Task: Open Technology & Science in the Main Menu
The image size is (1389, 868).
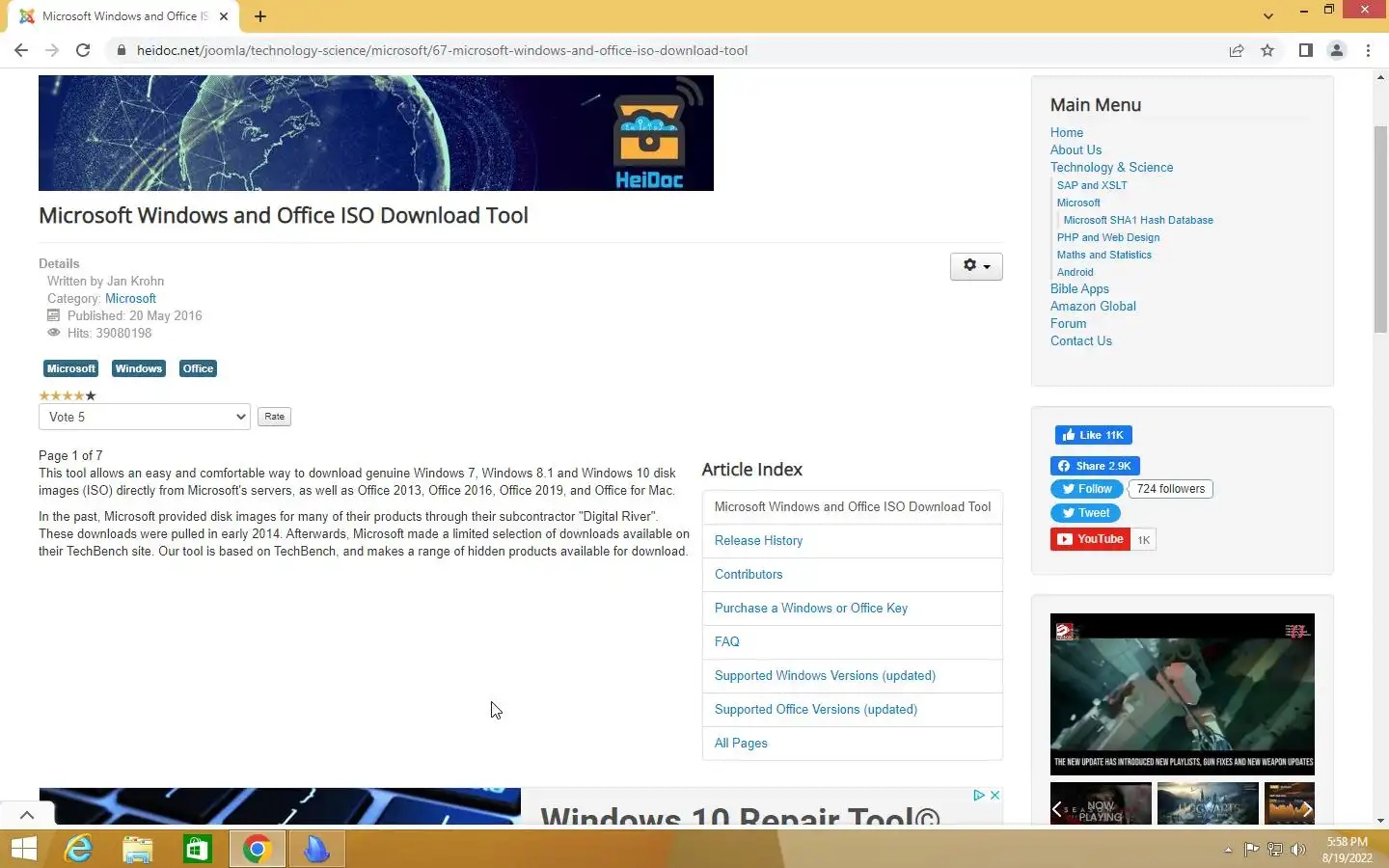Action: [x=1111, y=168]
